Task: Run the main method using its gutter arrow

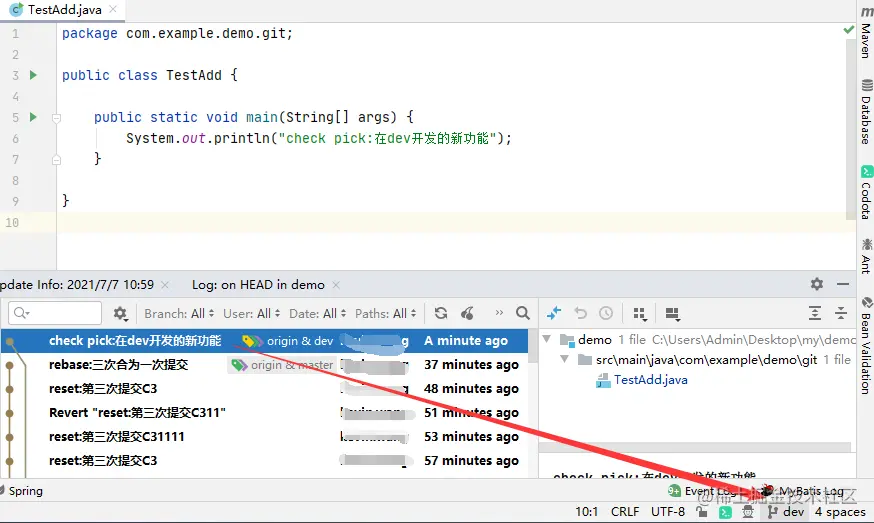Action: [33, 117]
